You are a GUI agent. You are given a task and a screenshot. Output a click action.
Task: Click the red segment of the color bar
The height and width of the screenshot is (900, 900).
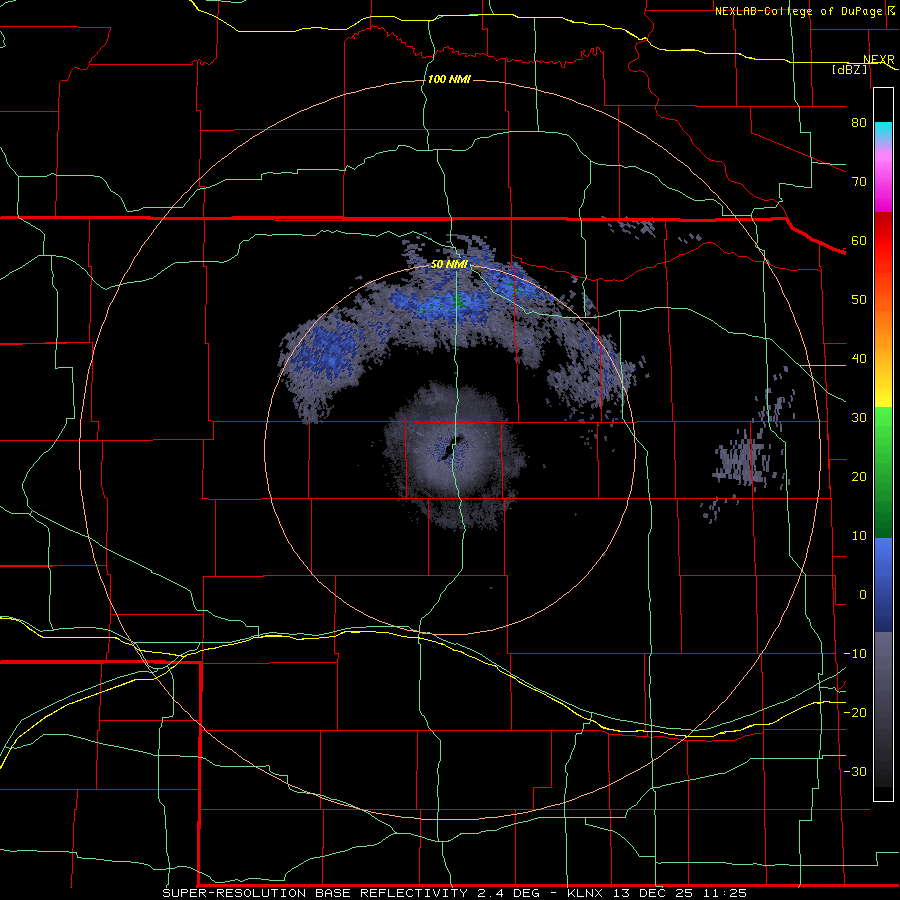pos(883,241)
